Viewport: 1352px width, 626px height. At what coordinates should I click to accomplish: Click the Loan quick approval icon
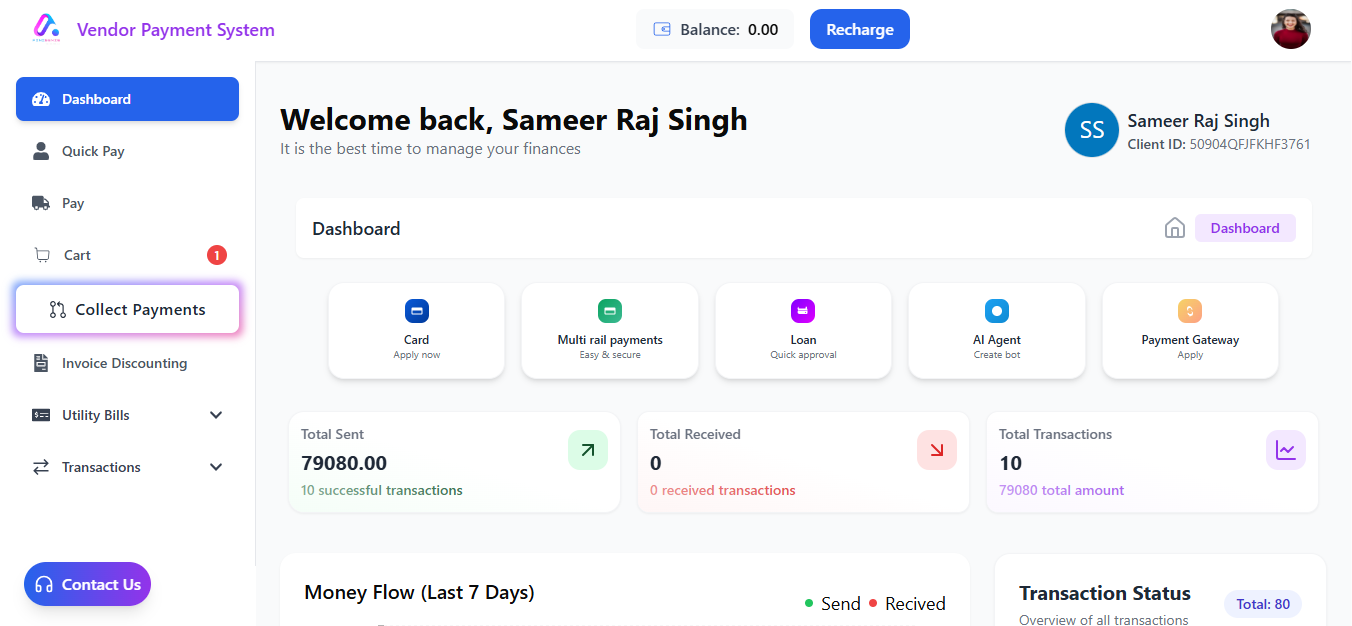pos(803,311)
